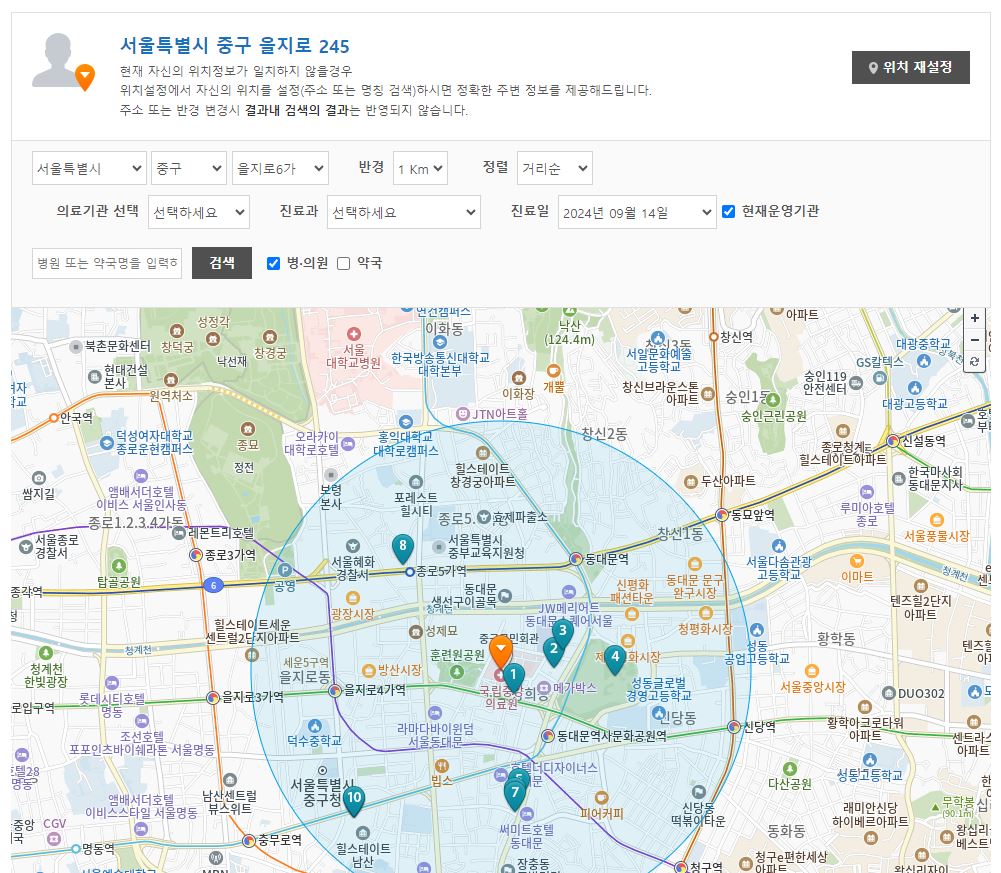
Task: Click the 종로3가역 station icon
Action: (x=196, y=555)
